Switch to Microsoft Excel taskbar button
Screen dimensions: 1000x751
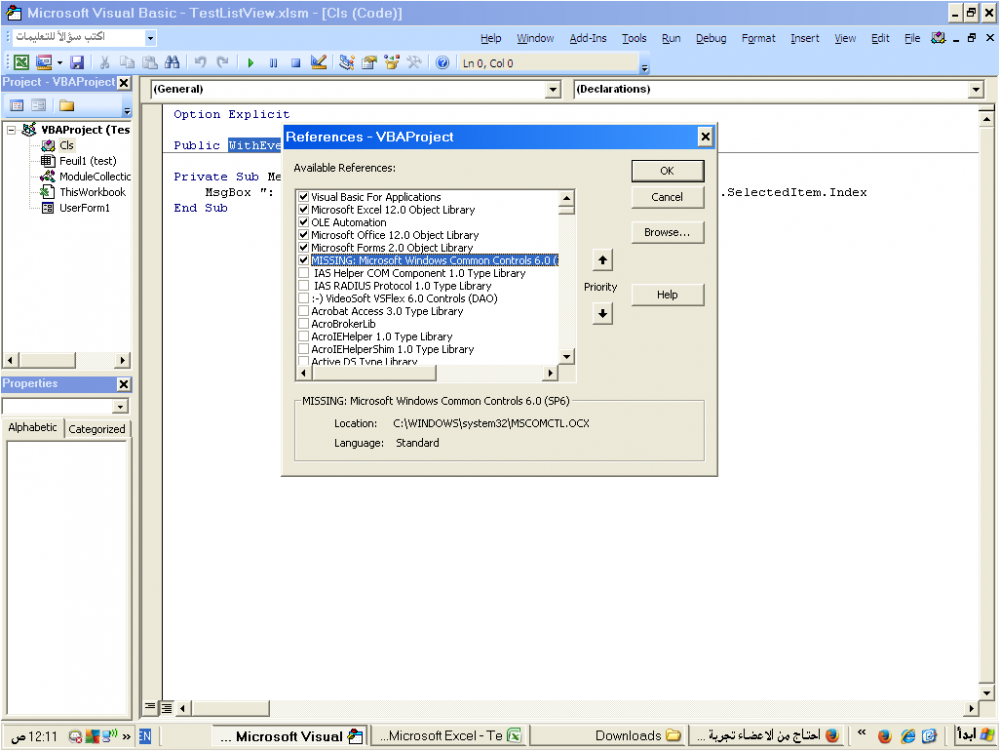pos(451,736)
